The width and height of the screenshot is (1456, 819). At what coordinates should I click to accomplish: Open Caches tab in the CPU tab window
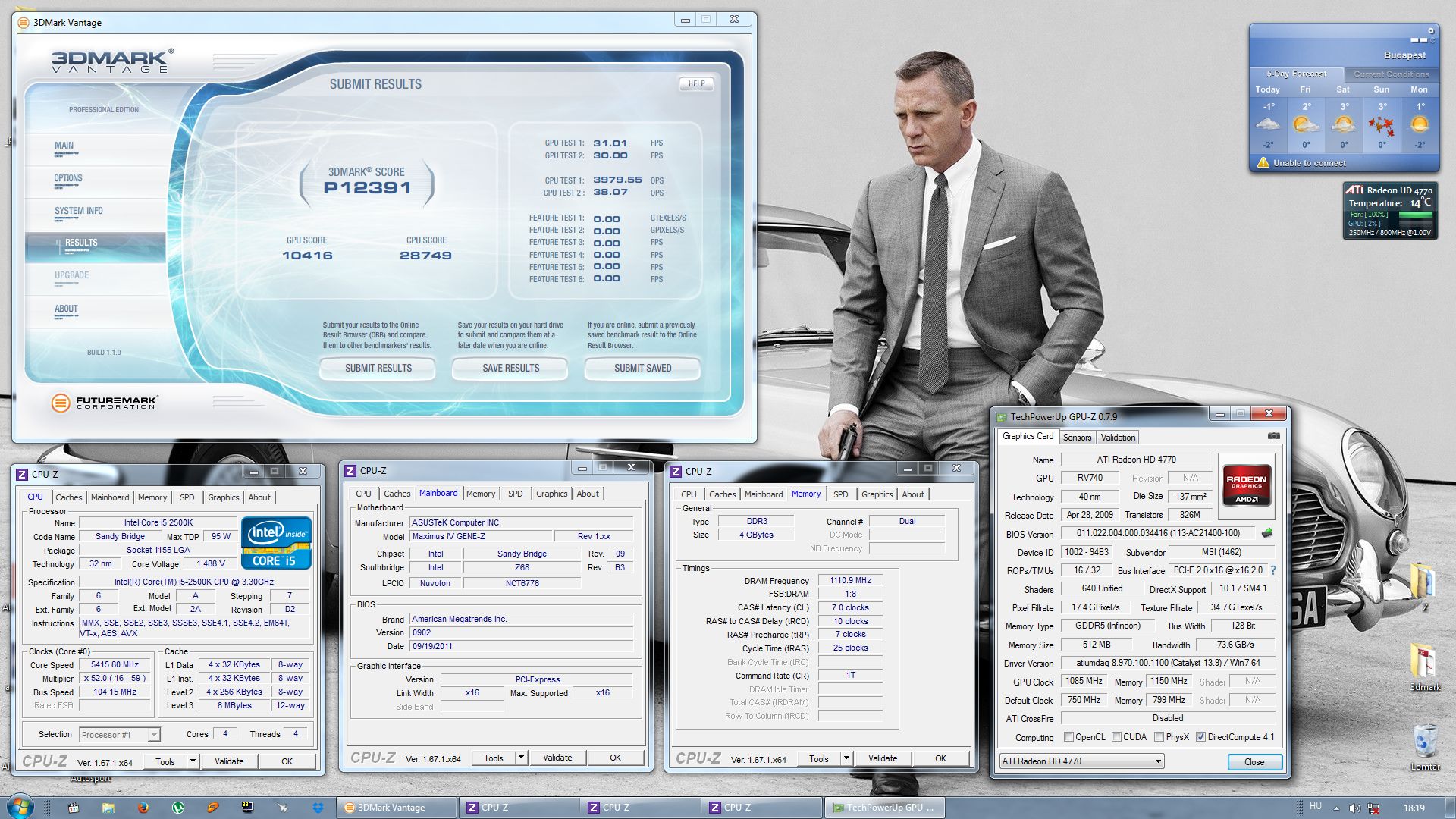coord(68,497)
